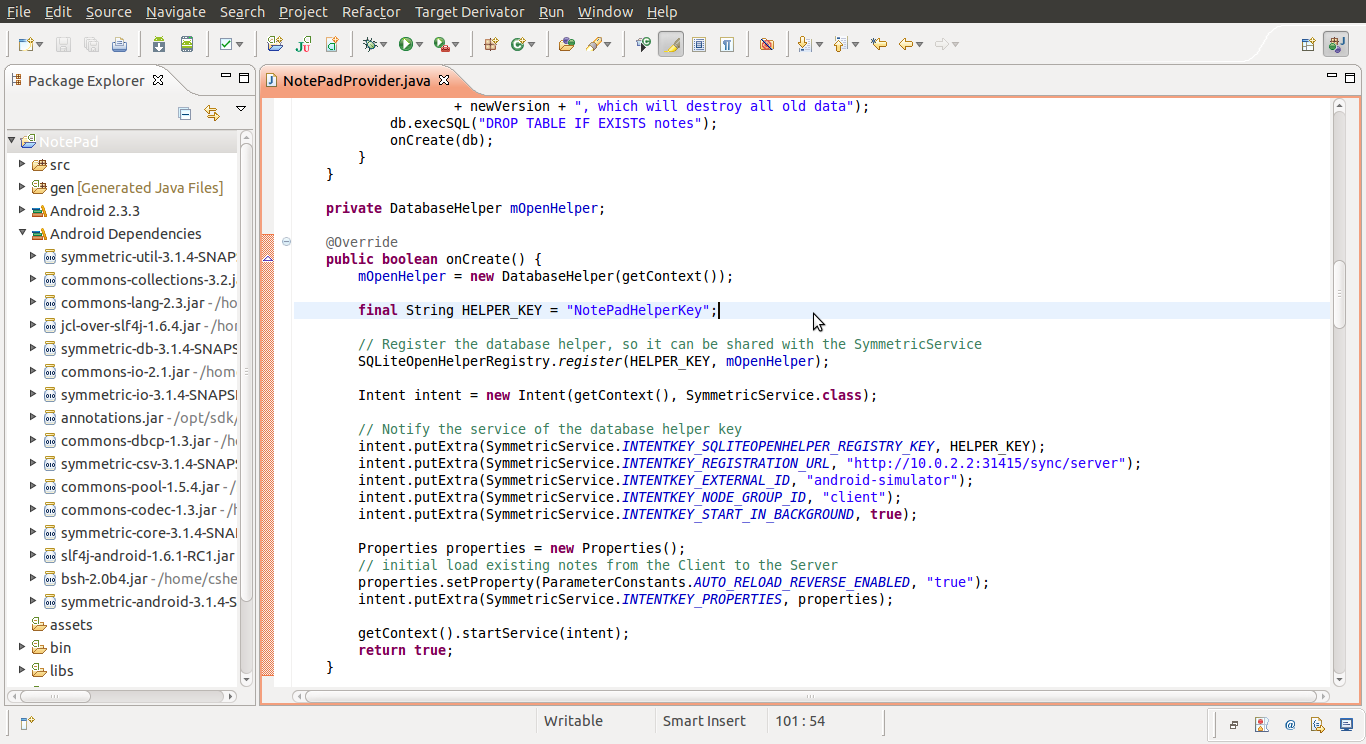Screen dimensions: 1366x744
Task: Click the Last Edit Location icon
Action: pyautogui.click(x=879, y=44)
